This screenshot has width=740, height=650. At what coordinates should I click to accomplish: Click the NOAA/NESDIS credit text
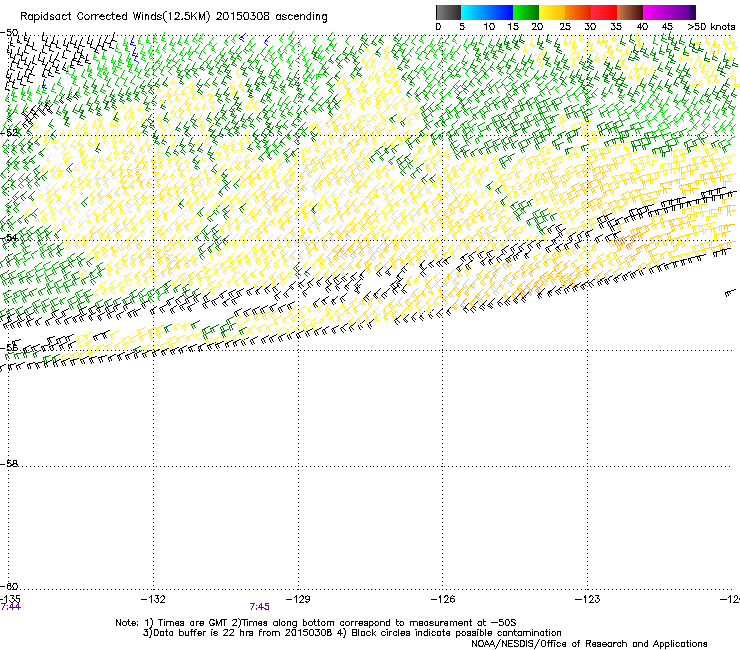[589, 644]
